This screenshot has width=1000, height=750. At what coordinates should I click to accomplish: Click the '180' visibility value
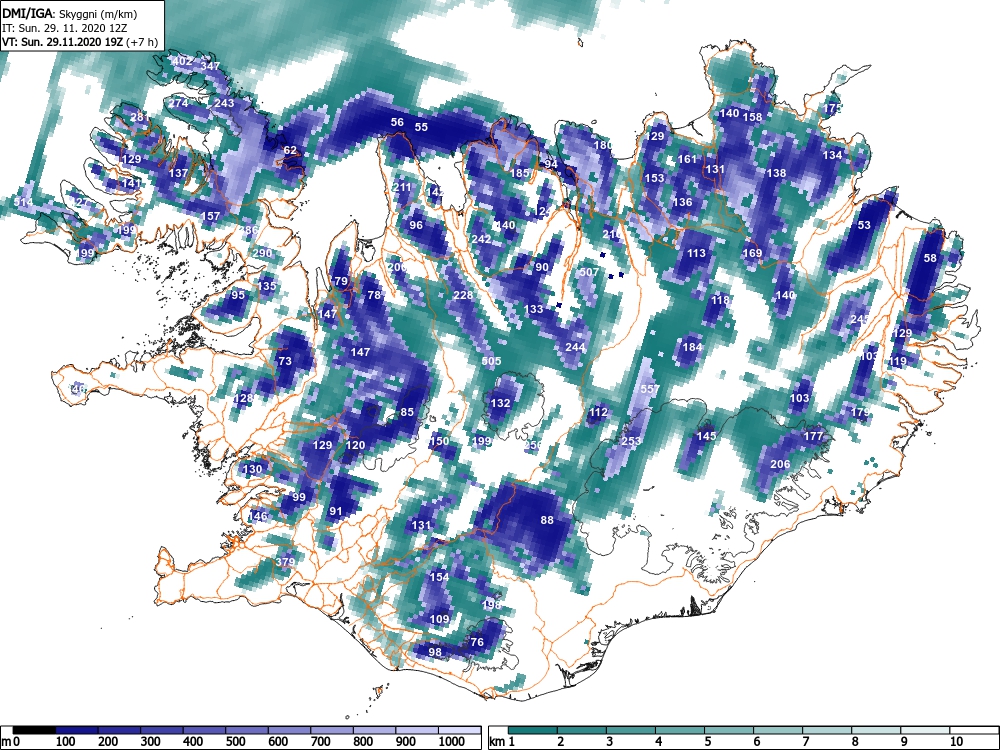click(603, 145)
